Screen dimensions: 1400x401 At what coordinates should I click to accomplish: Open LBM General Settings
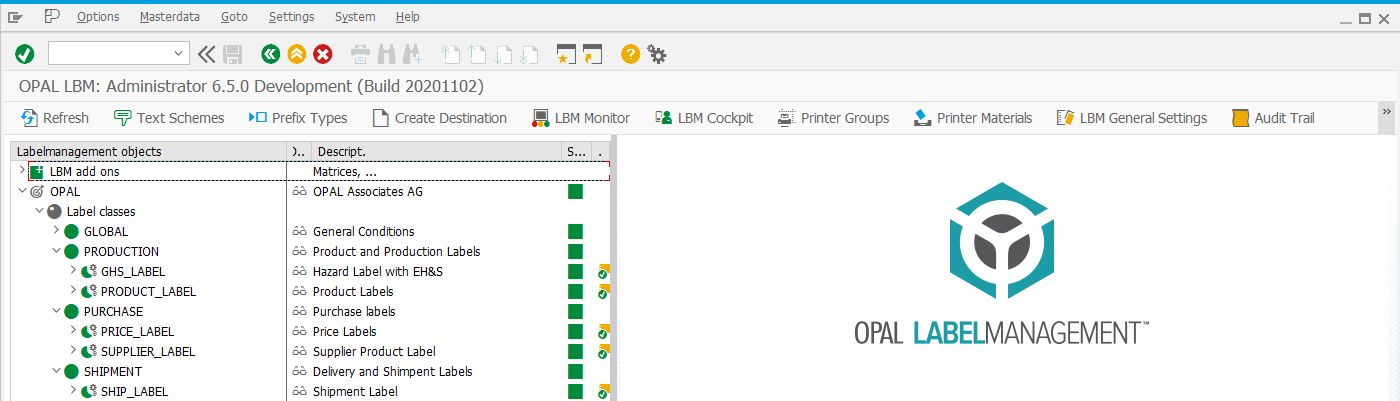click(x=1132, y=118)
